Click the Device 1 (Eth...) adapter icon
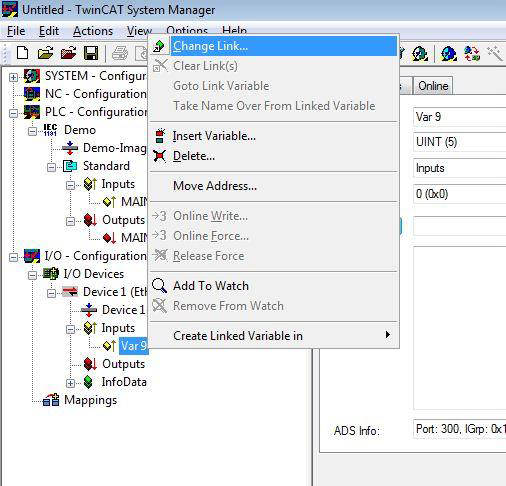506x486 pixels. 70,292
